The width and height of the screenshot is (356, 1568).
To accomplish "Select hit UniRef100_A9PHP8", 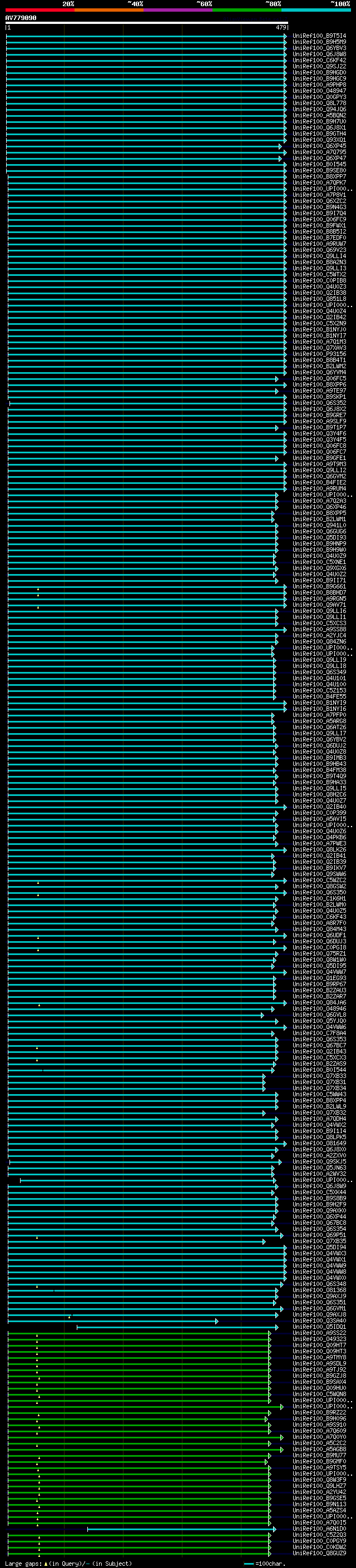I will tap(319, 85).
